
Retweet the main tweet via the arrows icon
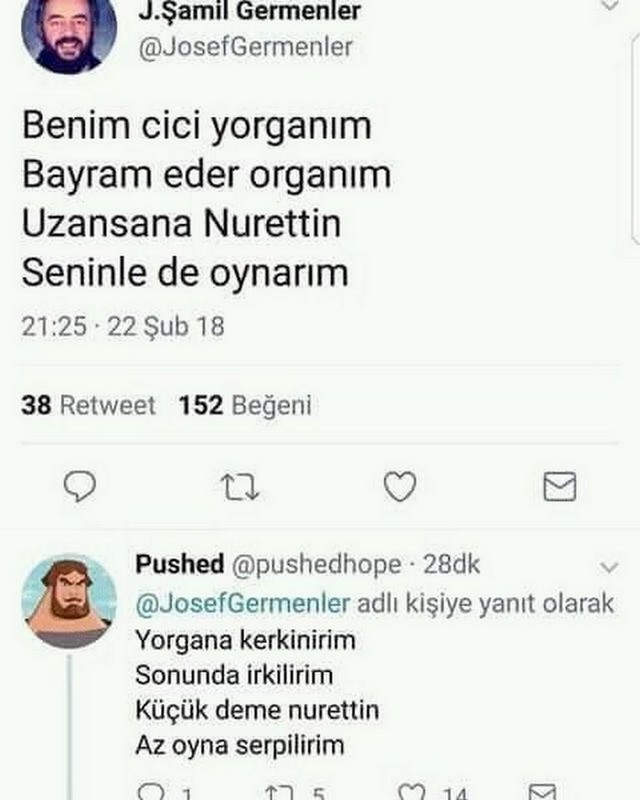239,487
